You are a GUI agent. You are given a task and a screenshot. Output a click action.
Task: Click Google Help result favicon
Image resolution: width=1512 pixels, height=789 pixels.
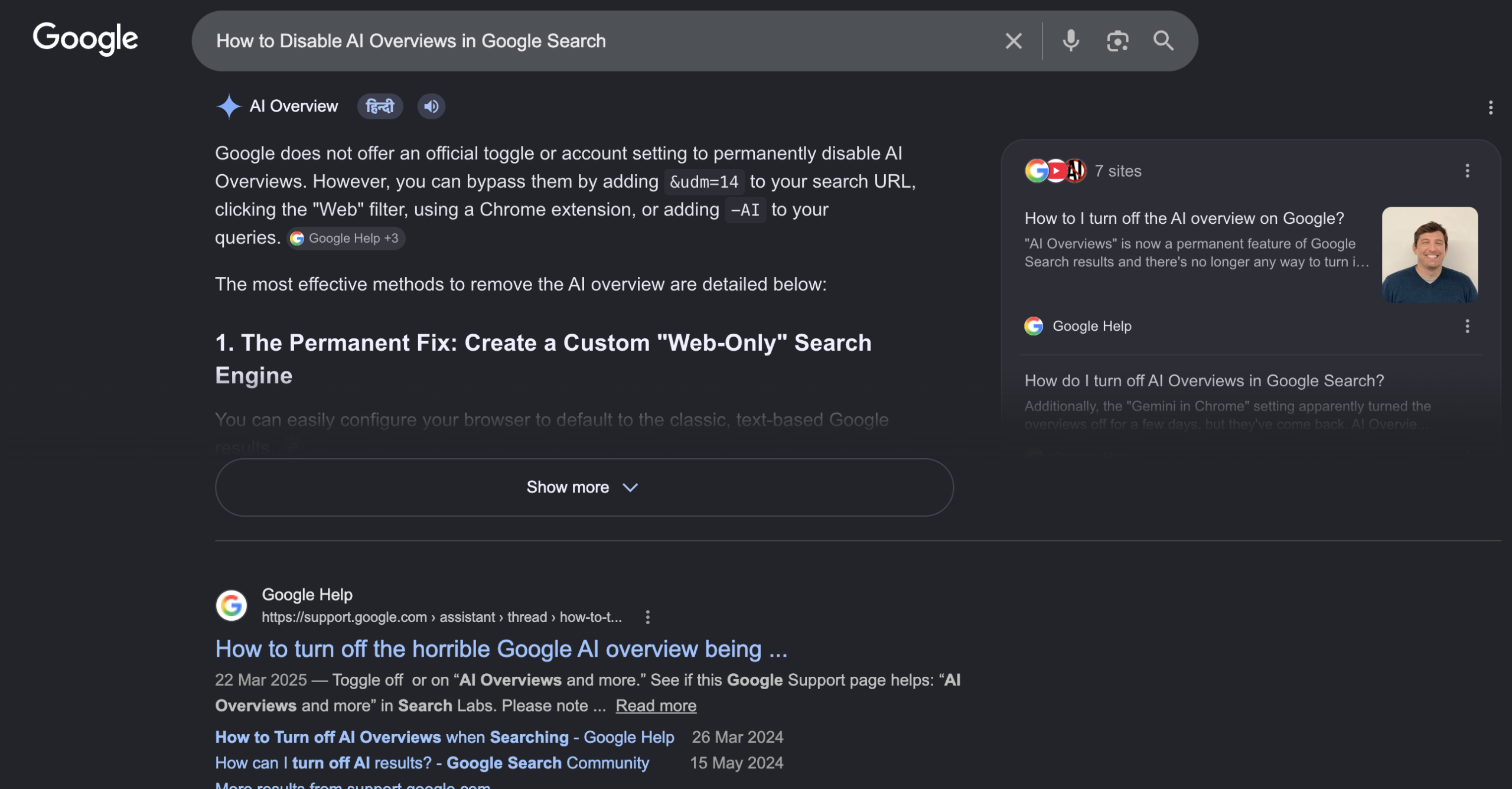(x=232, y=605)
